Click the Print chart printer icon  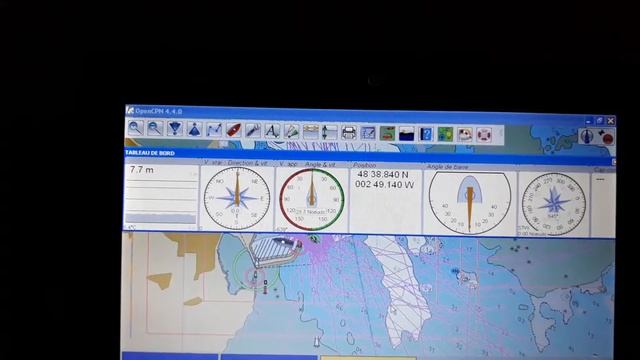[349, 133]
